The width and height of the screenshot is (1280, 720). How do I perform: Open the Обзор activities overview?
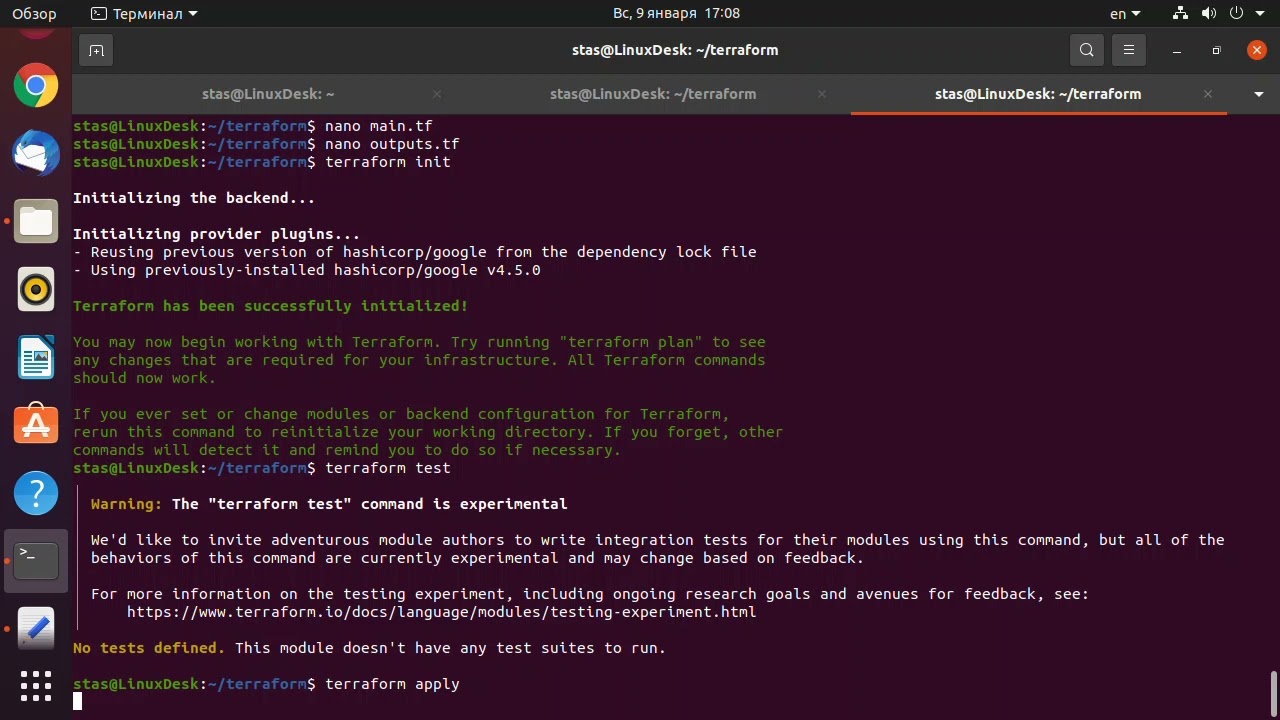34,14
